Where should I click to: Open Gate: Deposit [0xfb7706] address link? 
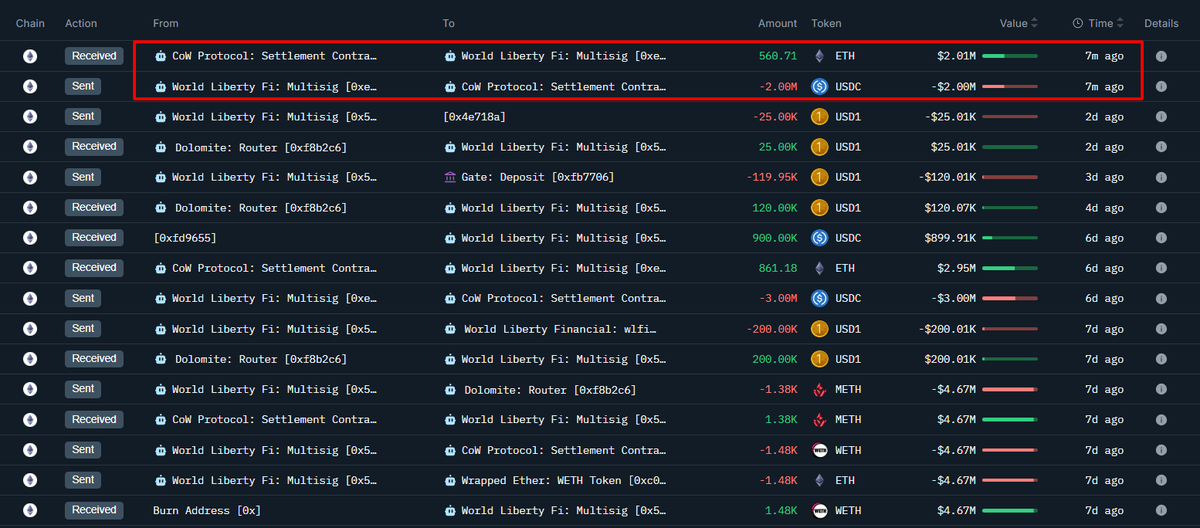537,177
